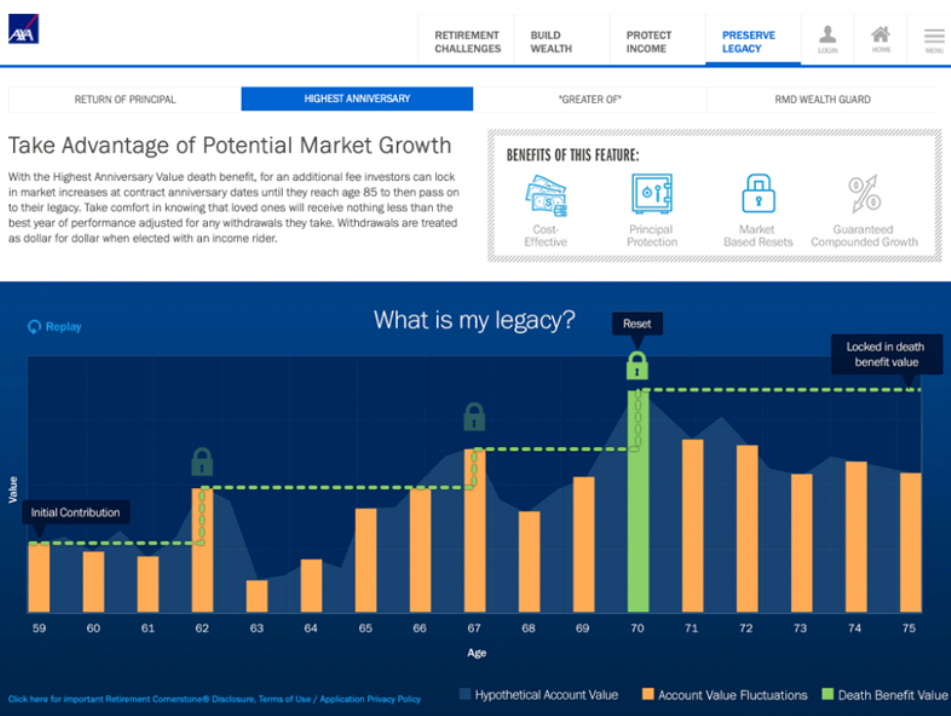Screen dimensions: 951x716
Task: Switch to the "Greater Of" tab
Action: pos(589,99)
